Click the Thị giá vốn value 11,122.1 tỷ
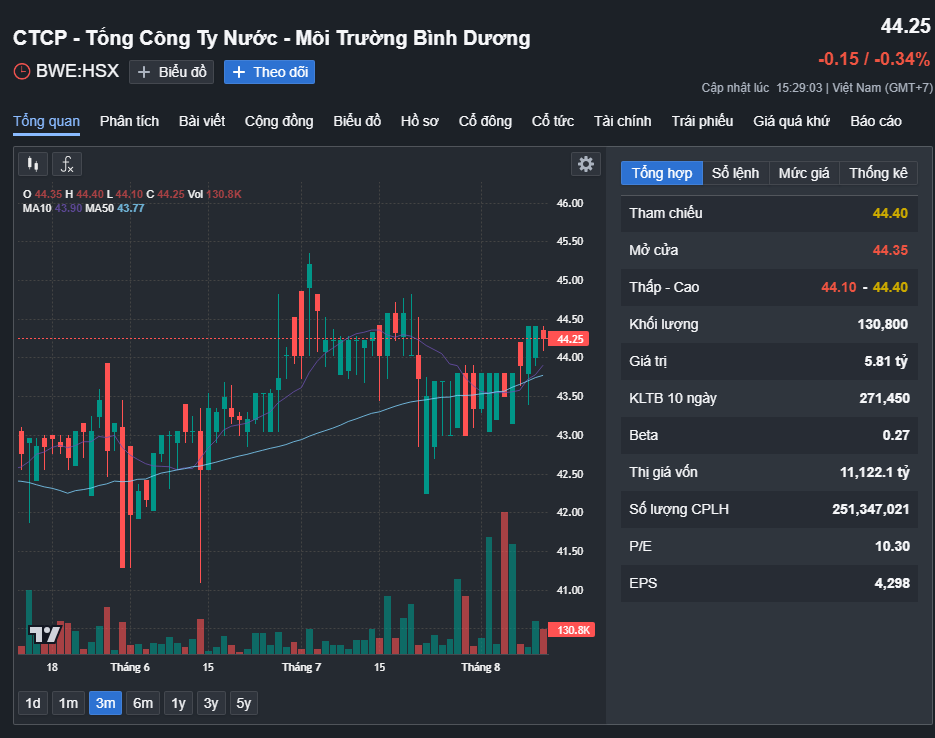The image size is (935, 738). [x=875, y=472]
